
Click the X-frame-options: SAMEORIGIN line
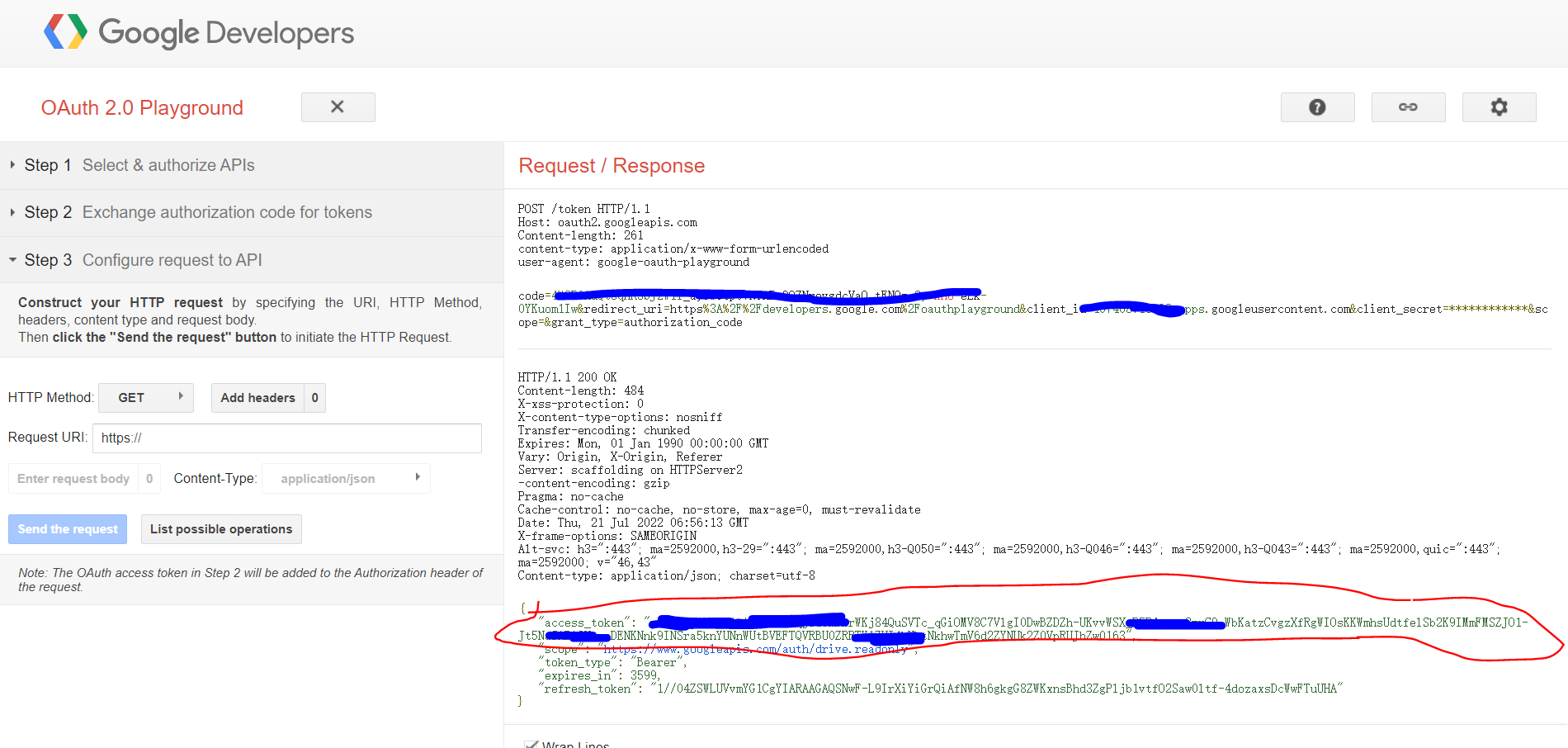tap(607, 536)
